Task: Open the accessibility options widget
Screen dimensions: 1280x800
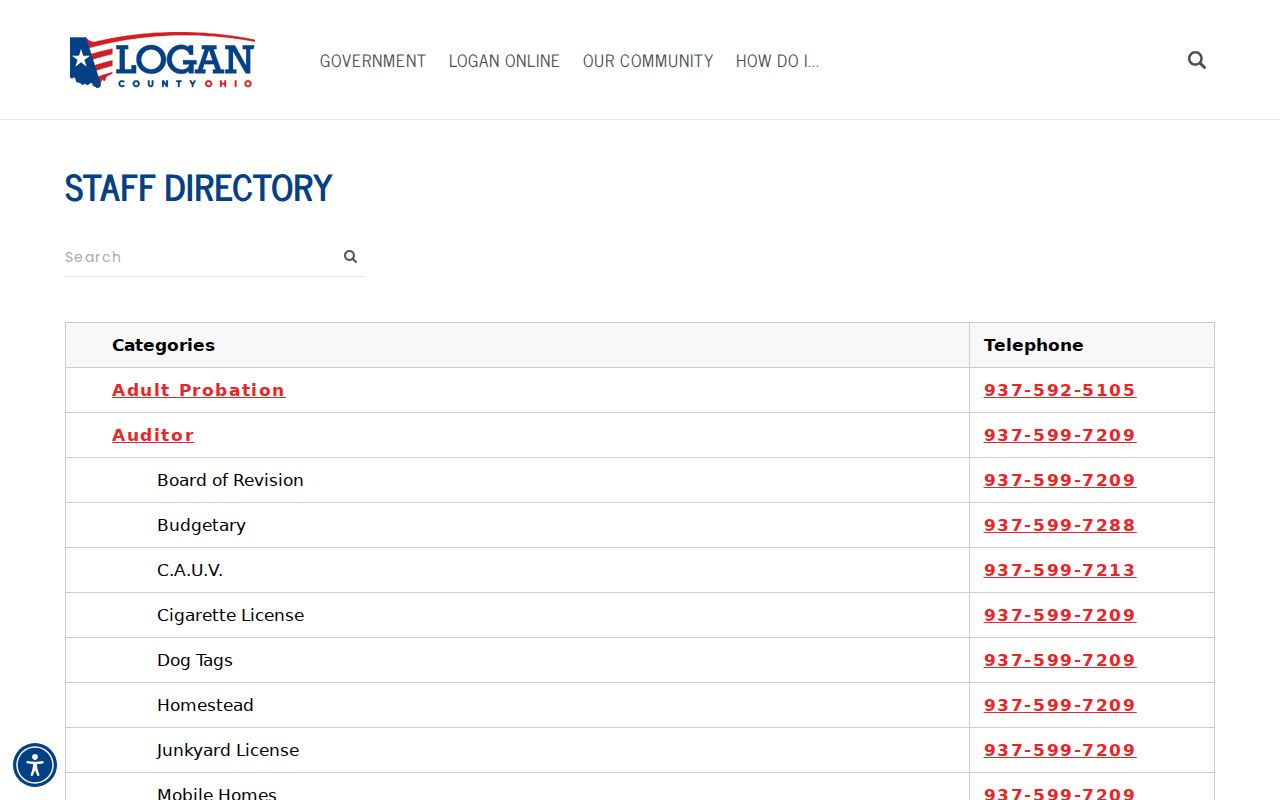Action: point(35,765)
